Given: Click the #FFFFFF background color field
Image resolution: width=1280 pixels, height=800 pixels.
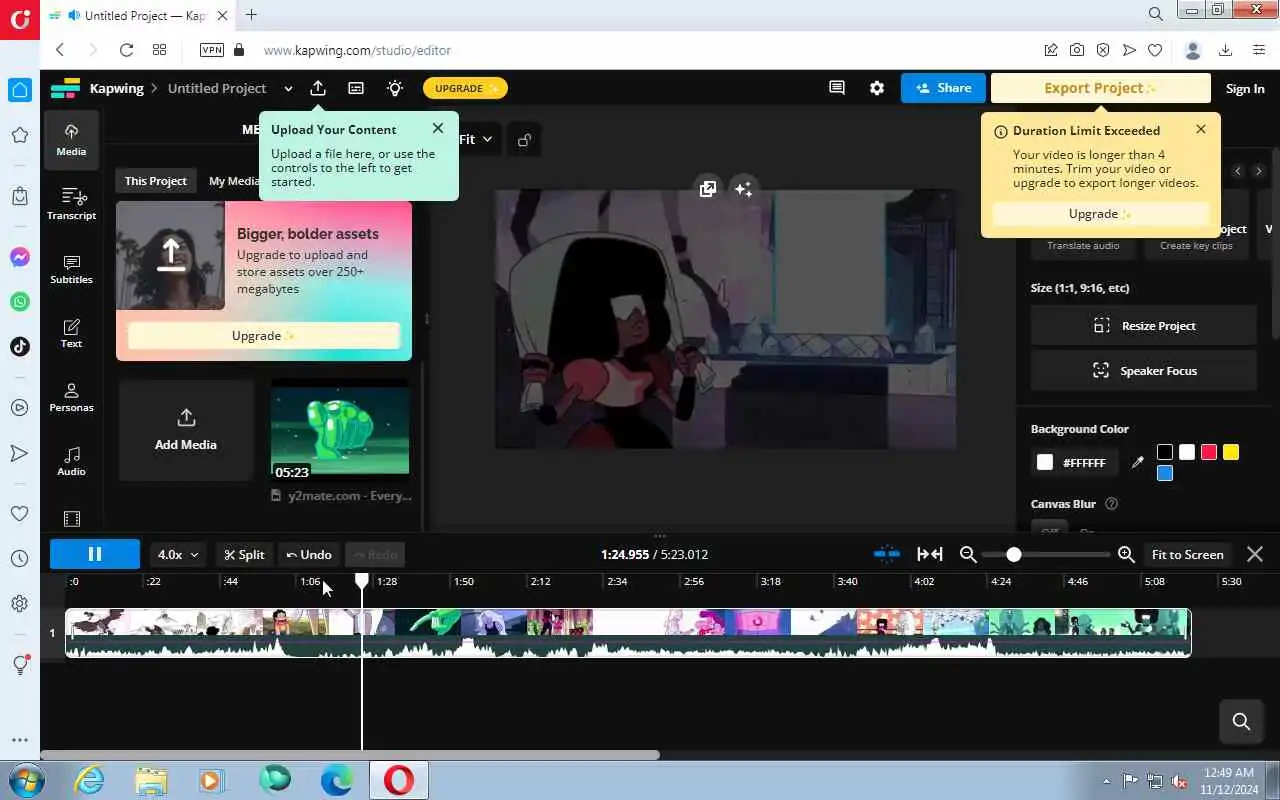Looking at the screenshot, I should [1075, 462].
